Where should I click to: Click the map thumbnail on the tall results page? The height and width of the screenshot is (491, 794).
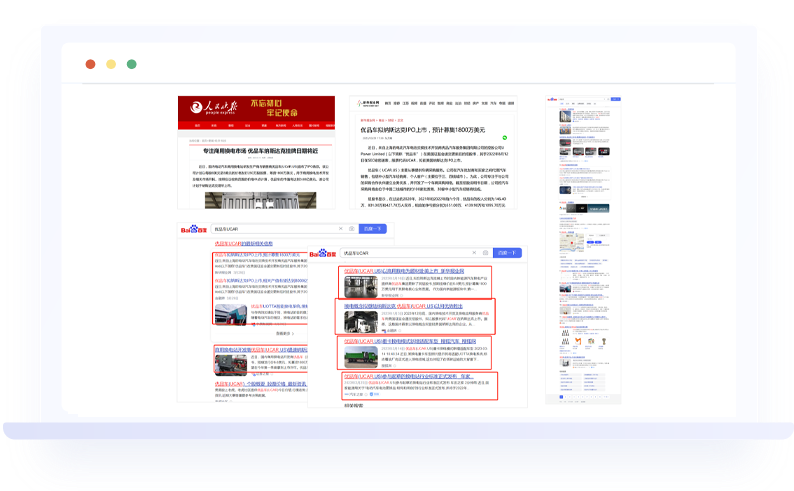pos(572,242)
